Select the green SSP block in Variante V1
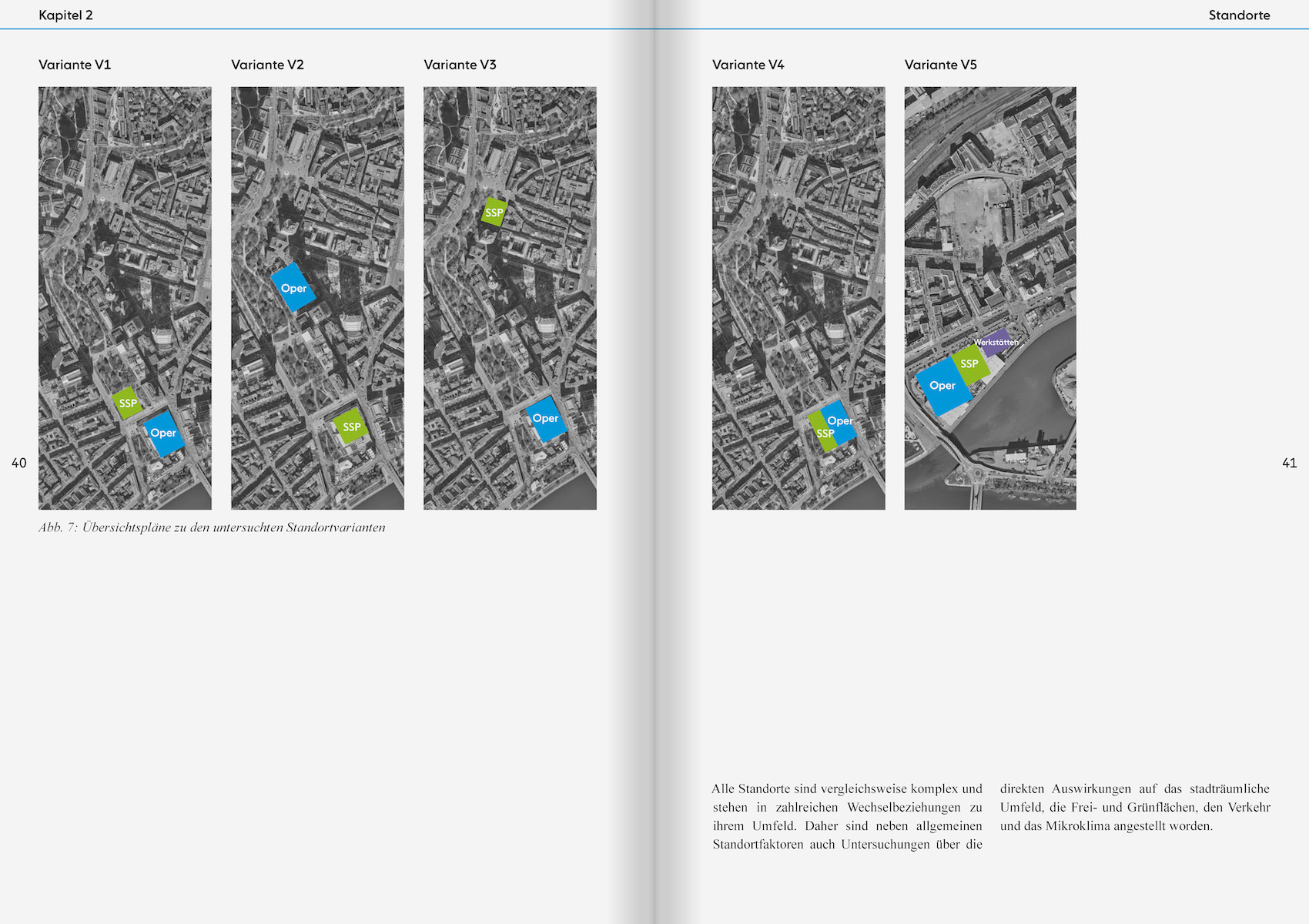The image size is (1309, 924). point(127,403)
